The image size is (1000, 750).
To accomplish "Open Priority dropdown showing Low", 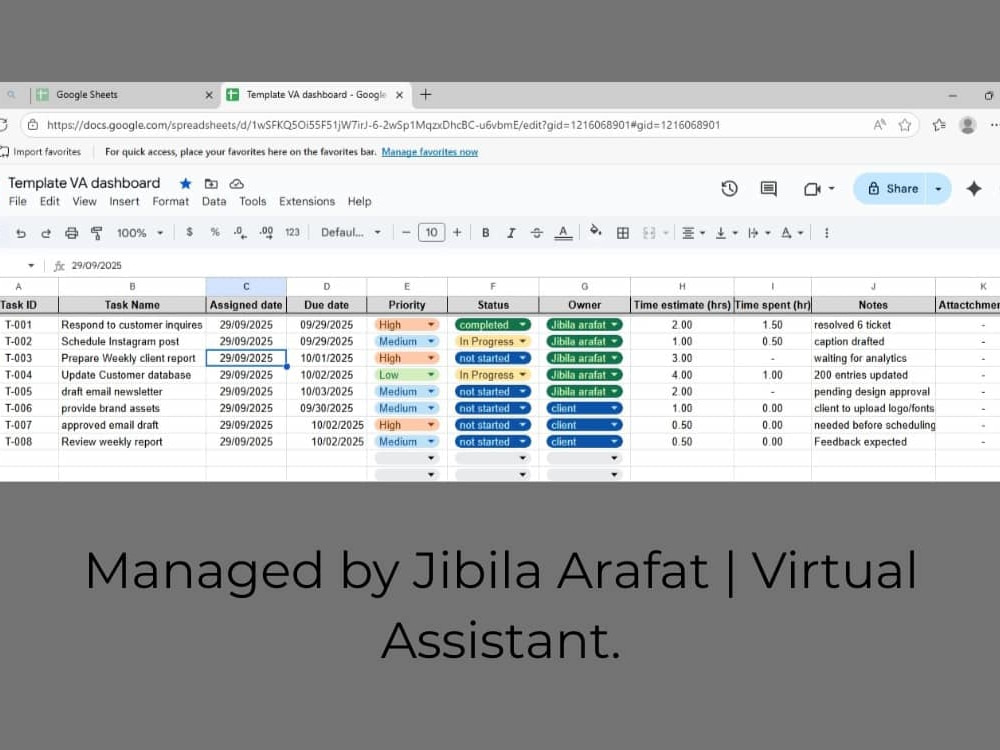I will click(406, 375).
